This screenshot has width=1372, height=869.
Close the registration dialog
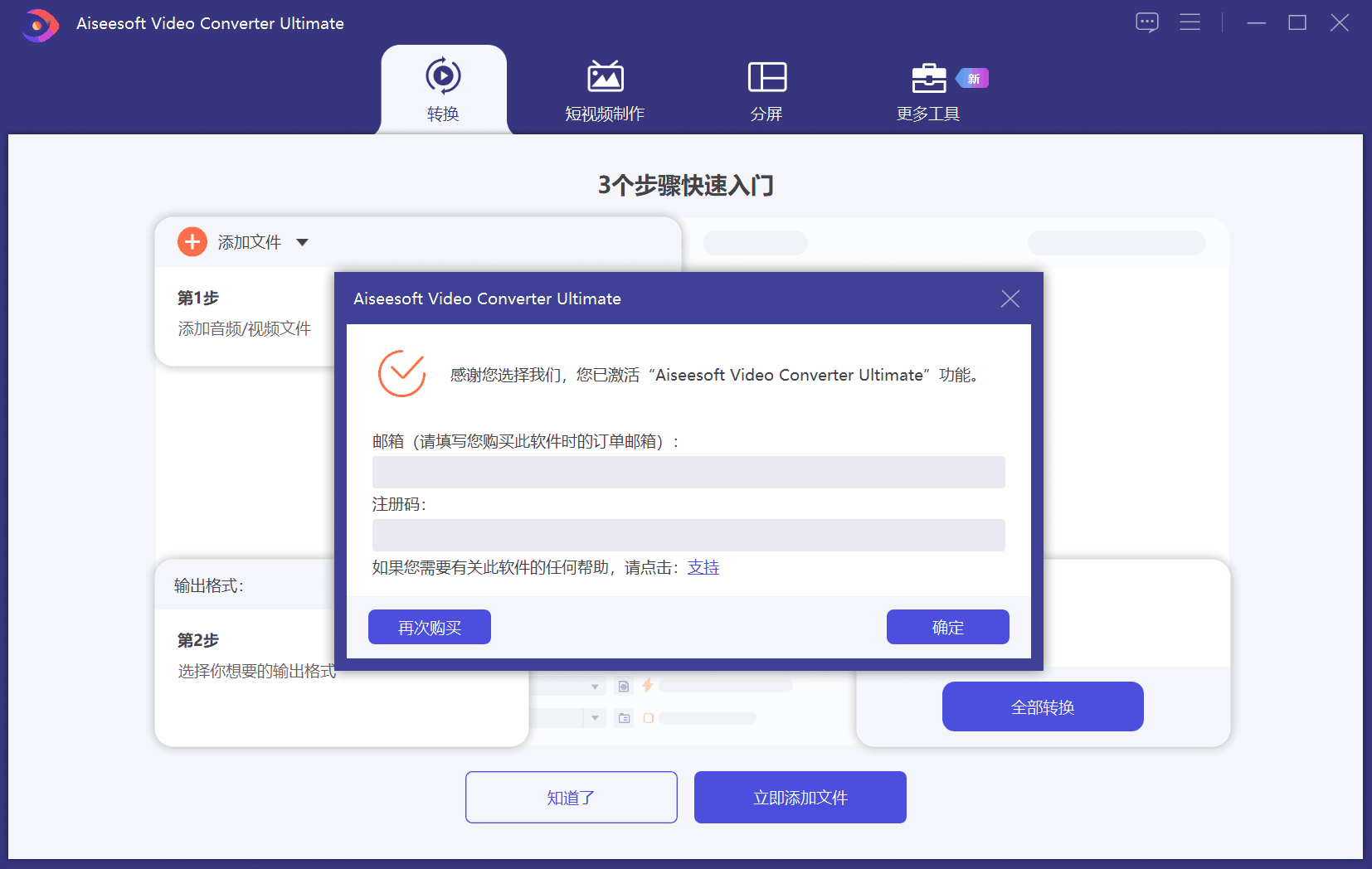pyautogui.click(x=1010, y=299)
